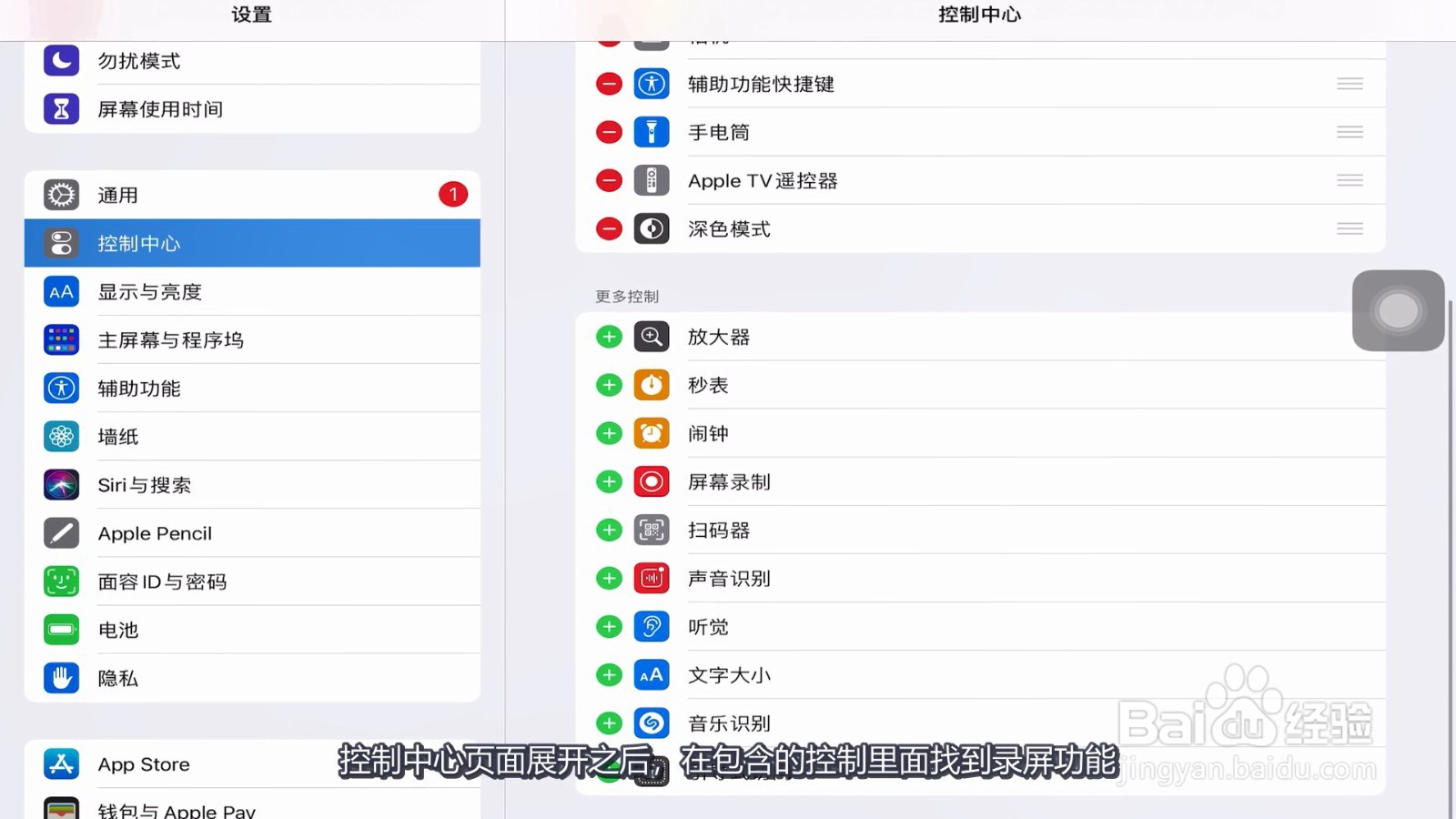Grab reorder handle for Dark Mode row
1456x819 pixels.
(x=1350, y=228)
